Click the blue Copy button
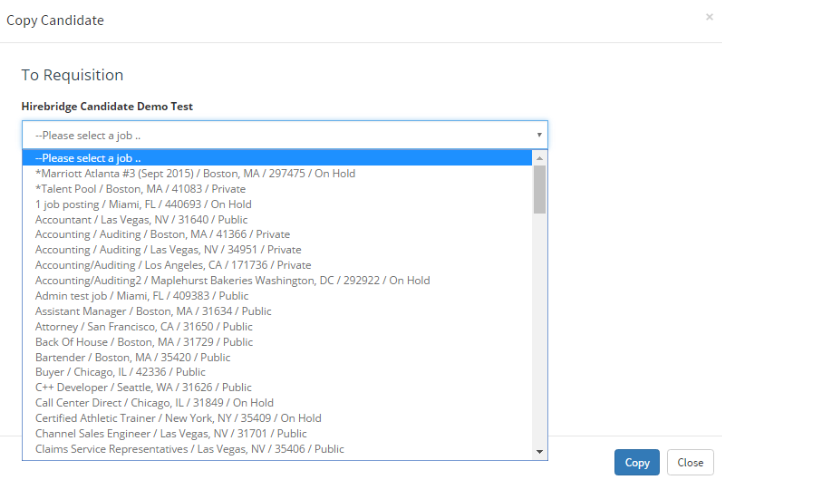Viewport: 816px width, 485px height. click(636, 462)
